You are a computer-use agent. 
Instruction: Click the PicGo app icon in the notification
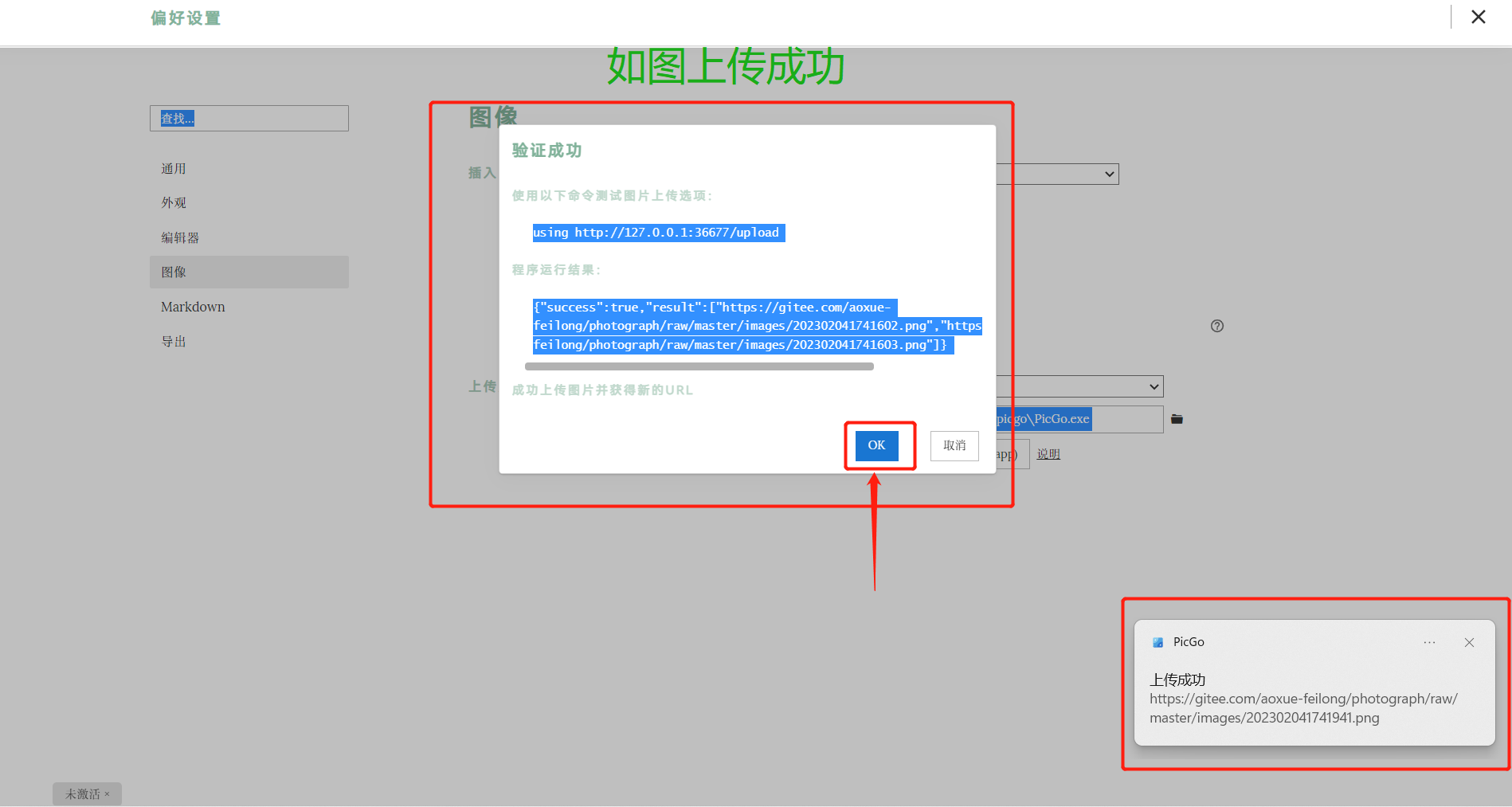1158,642
